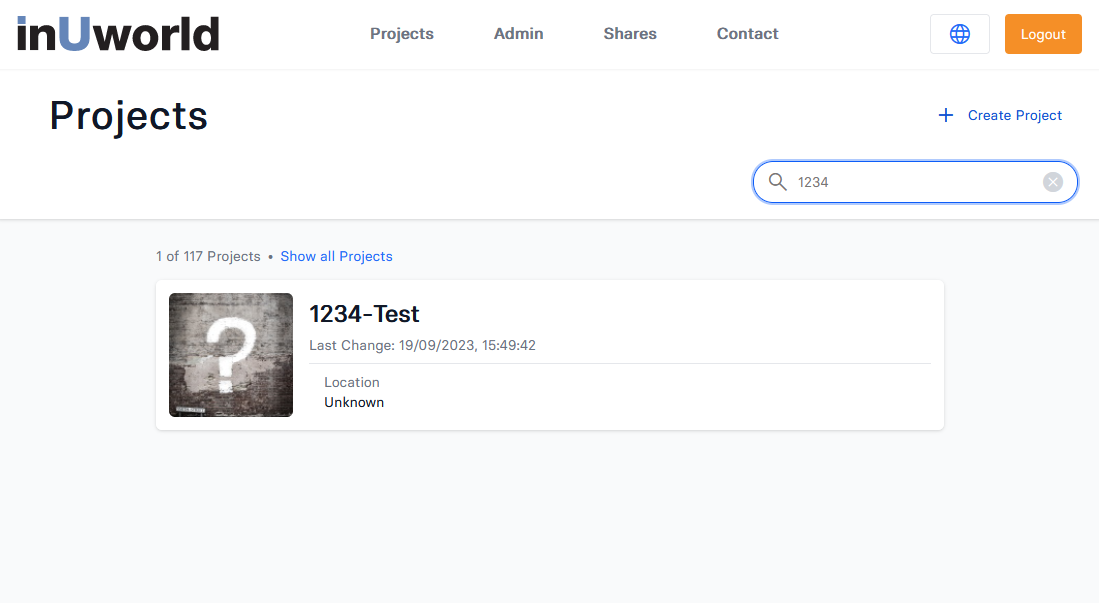
Task: Select the Unknown location value
Action: coord(354,402)
